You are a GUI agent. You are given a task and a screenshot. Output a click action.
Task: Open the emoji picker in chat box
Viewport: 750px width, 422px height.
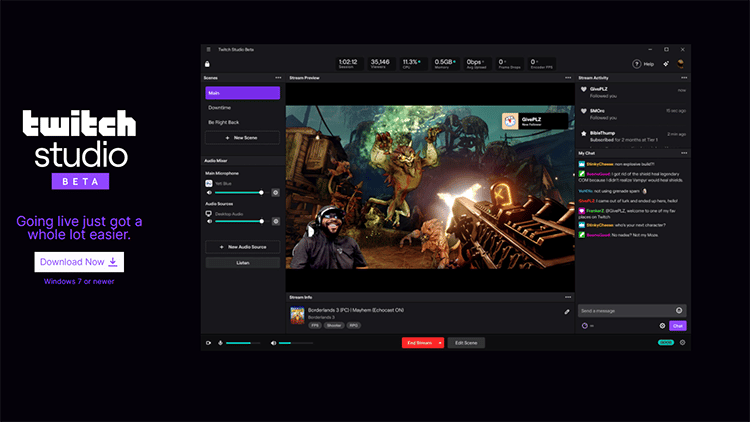679,310
